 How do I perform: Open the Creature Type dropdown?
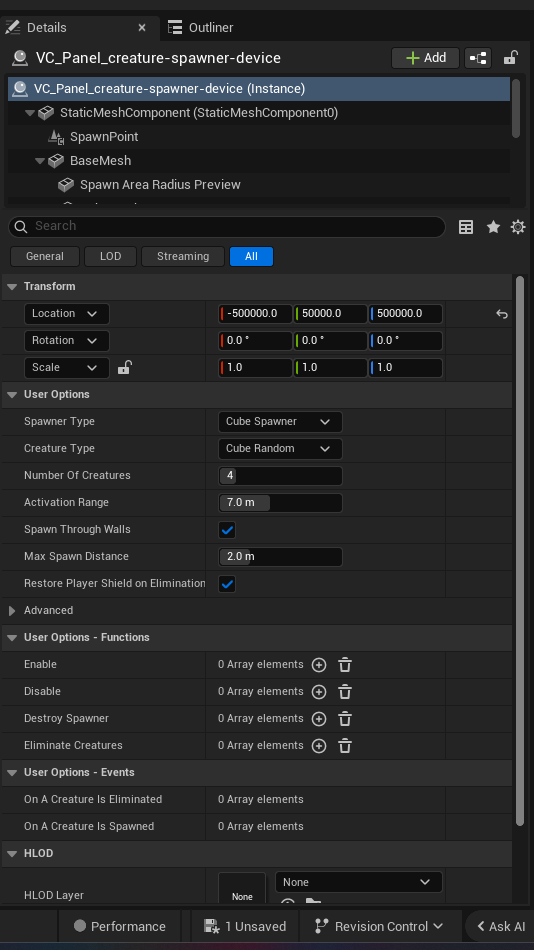(x=280, y=449)
